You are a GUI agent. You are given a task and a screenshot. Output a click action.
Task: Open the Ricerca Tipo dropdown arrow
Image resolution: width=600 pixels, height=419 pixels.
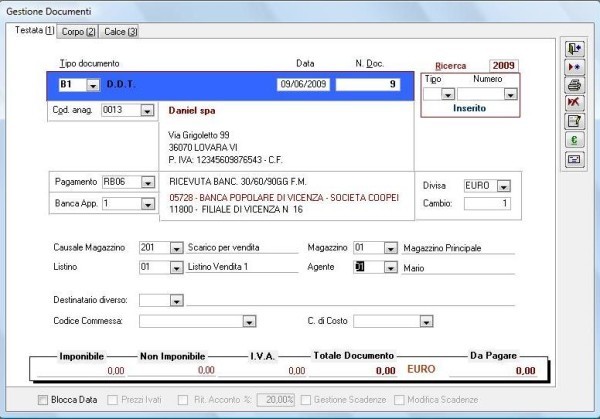448,94
